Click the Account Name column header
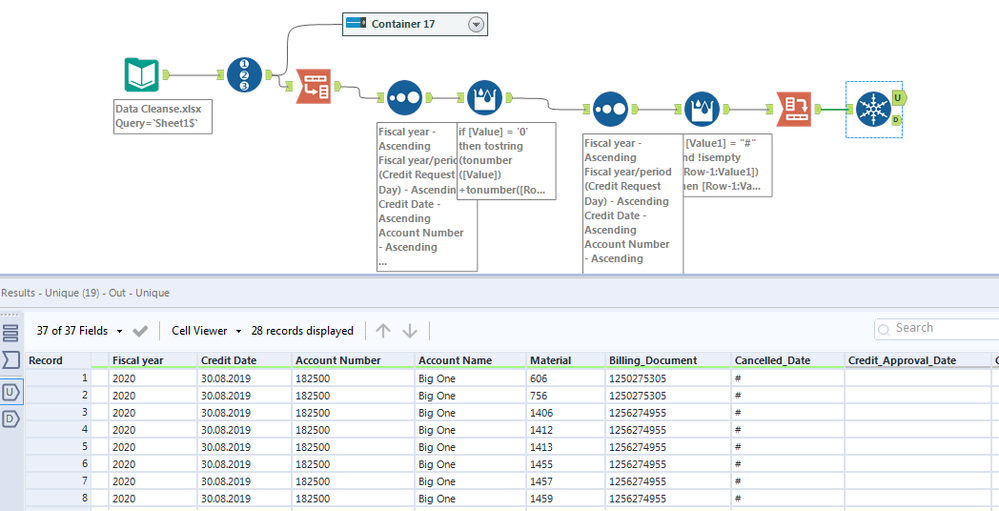This screenshot has height=511, width=999. coord(470,361)
